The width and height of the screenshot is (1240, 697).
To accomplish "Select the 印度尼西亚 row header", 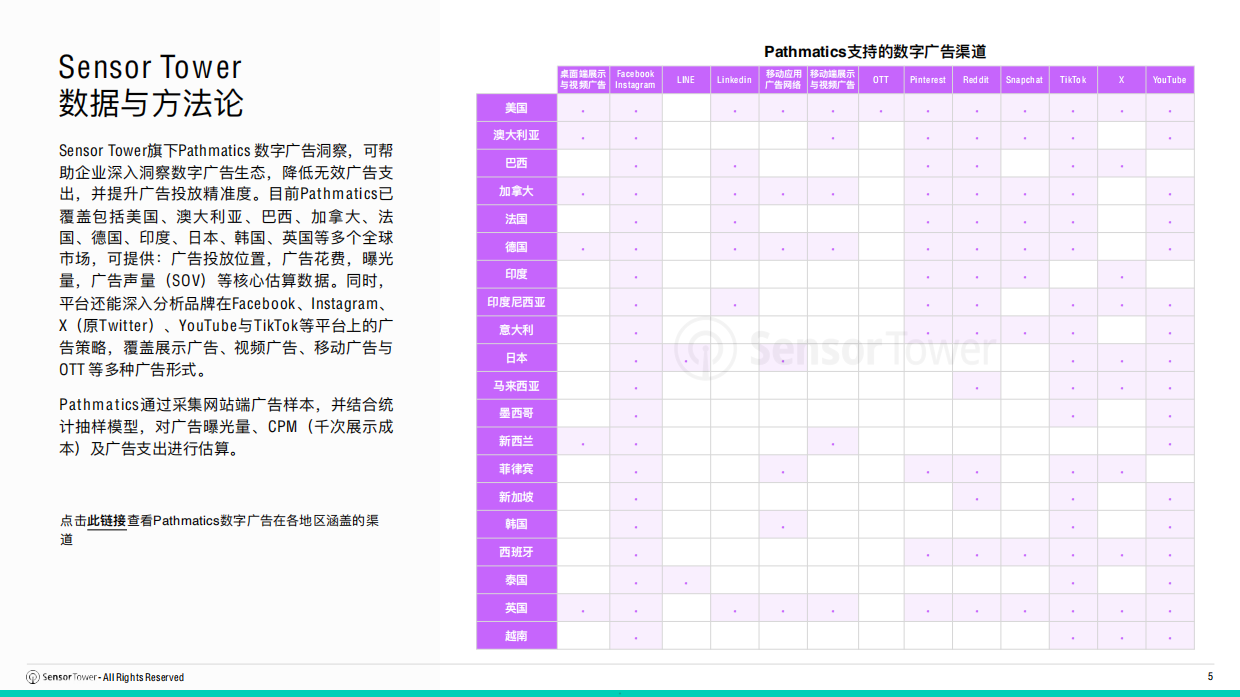I will (x=516, y=302).
